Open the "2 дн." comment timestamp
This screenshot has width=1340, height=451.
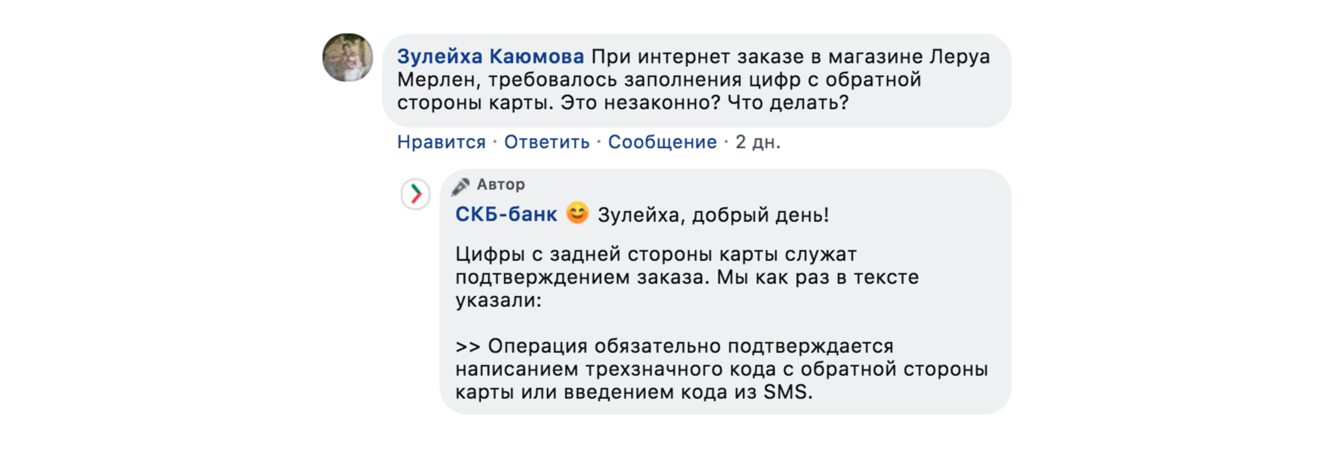coord(758,142)
